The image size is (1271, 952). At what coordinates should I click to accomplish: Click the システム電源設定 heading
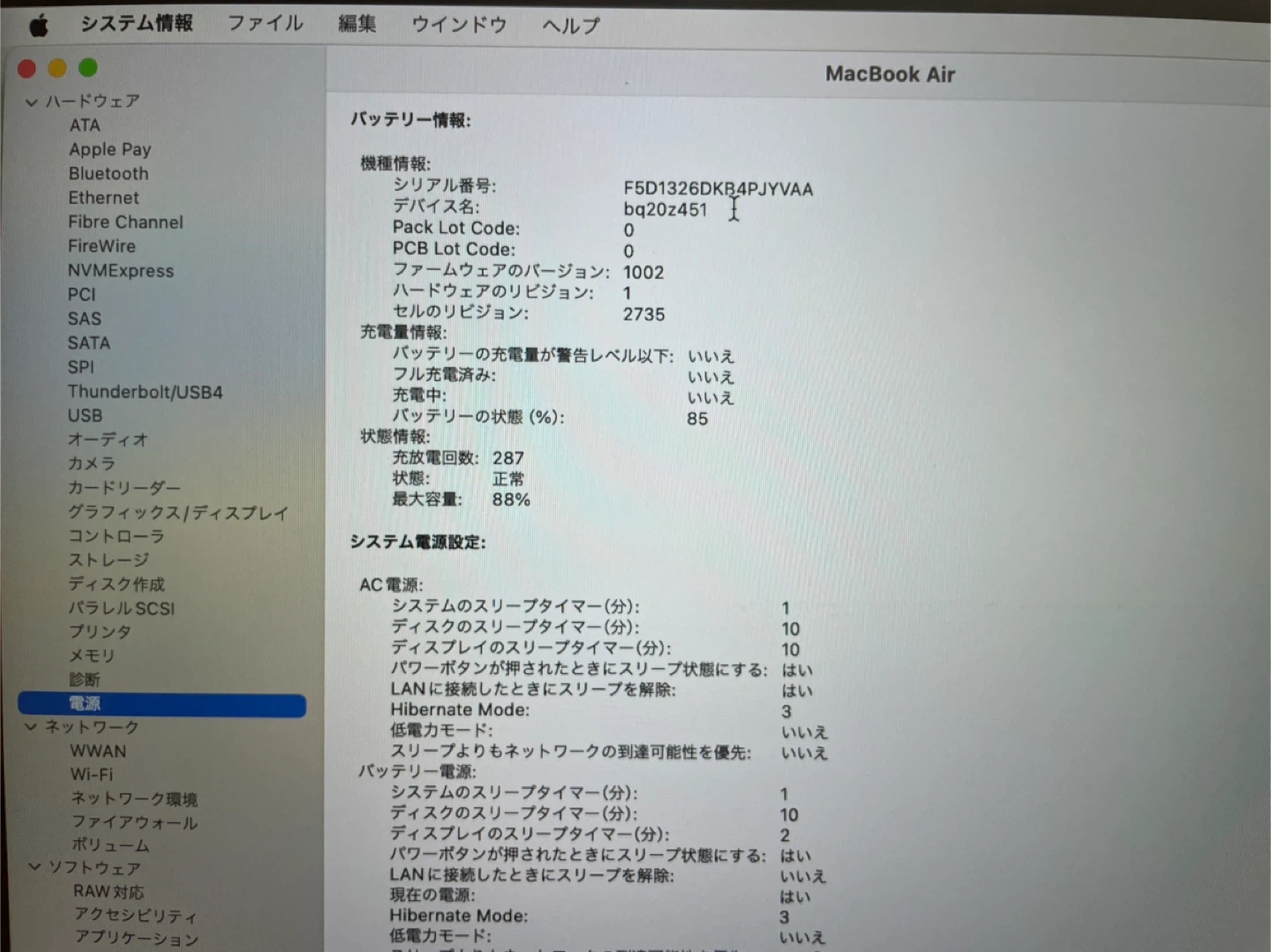coord(418,542)
